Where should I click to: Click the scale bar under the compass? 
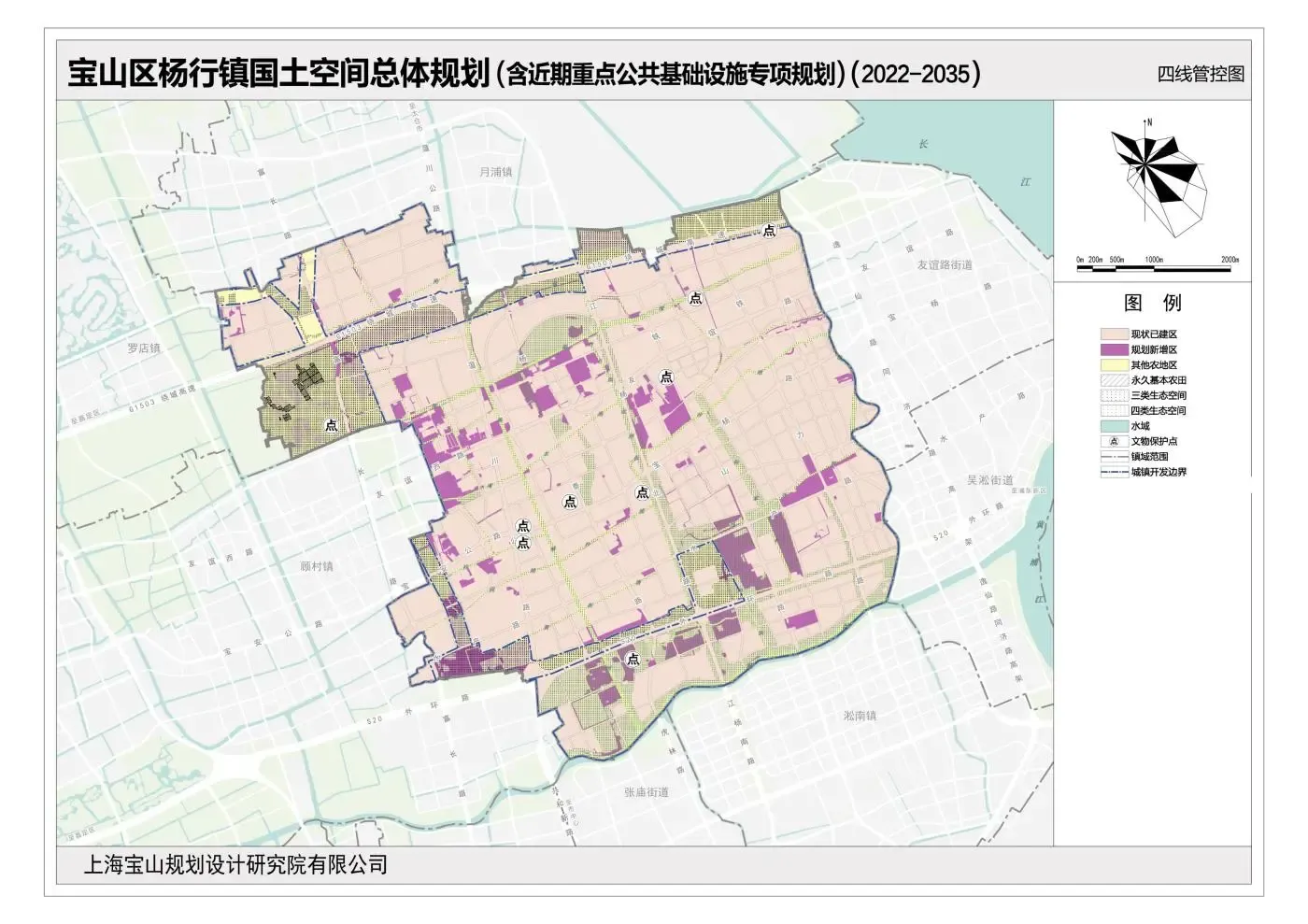(x=1157, y=268)
